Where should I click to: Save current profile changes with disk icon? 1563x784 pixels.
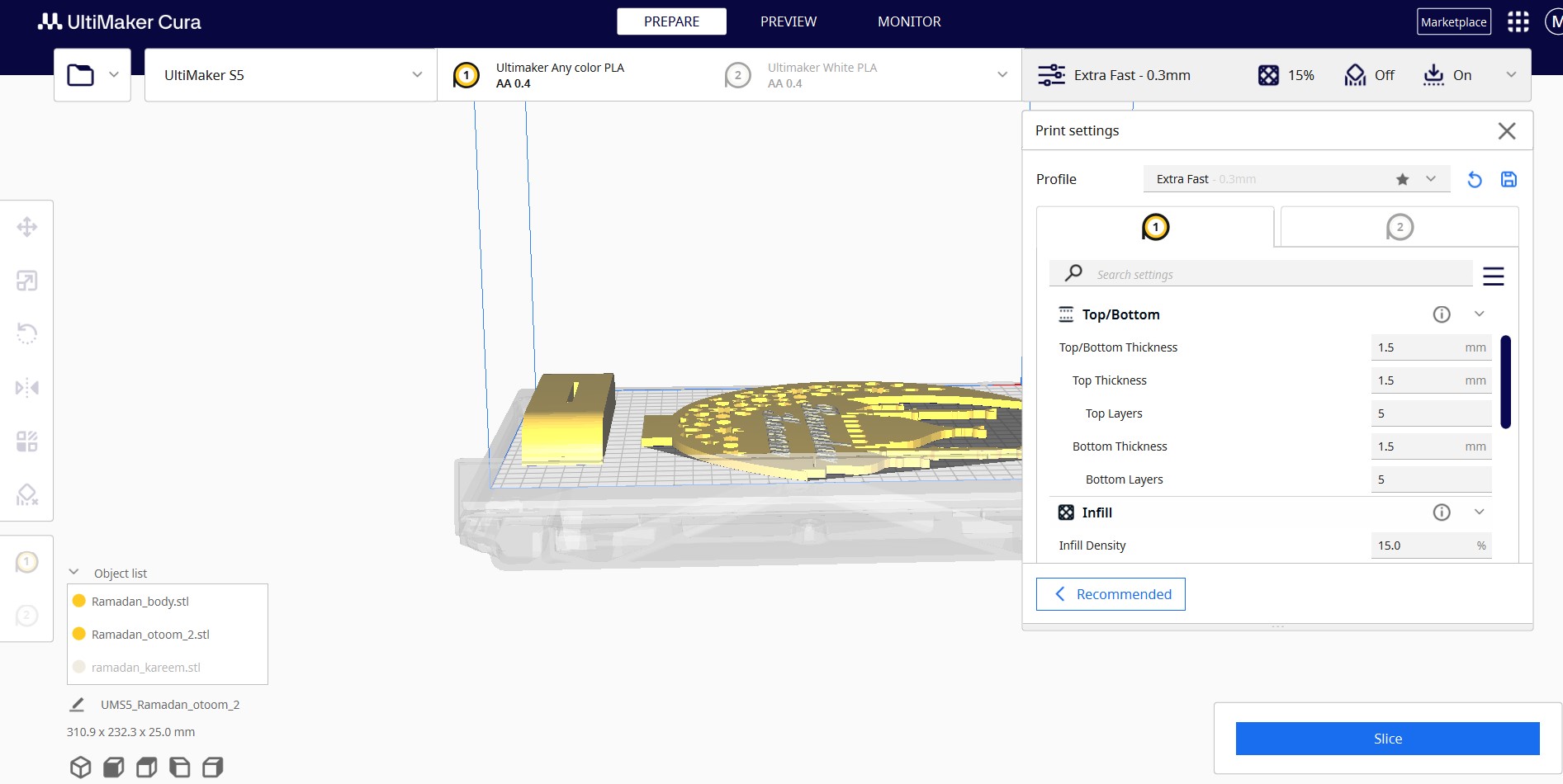click(1509, 179)
